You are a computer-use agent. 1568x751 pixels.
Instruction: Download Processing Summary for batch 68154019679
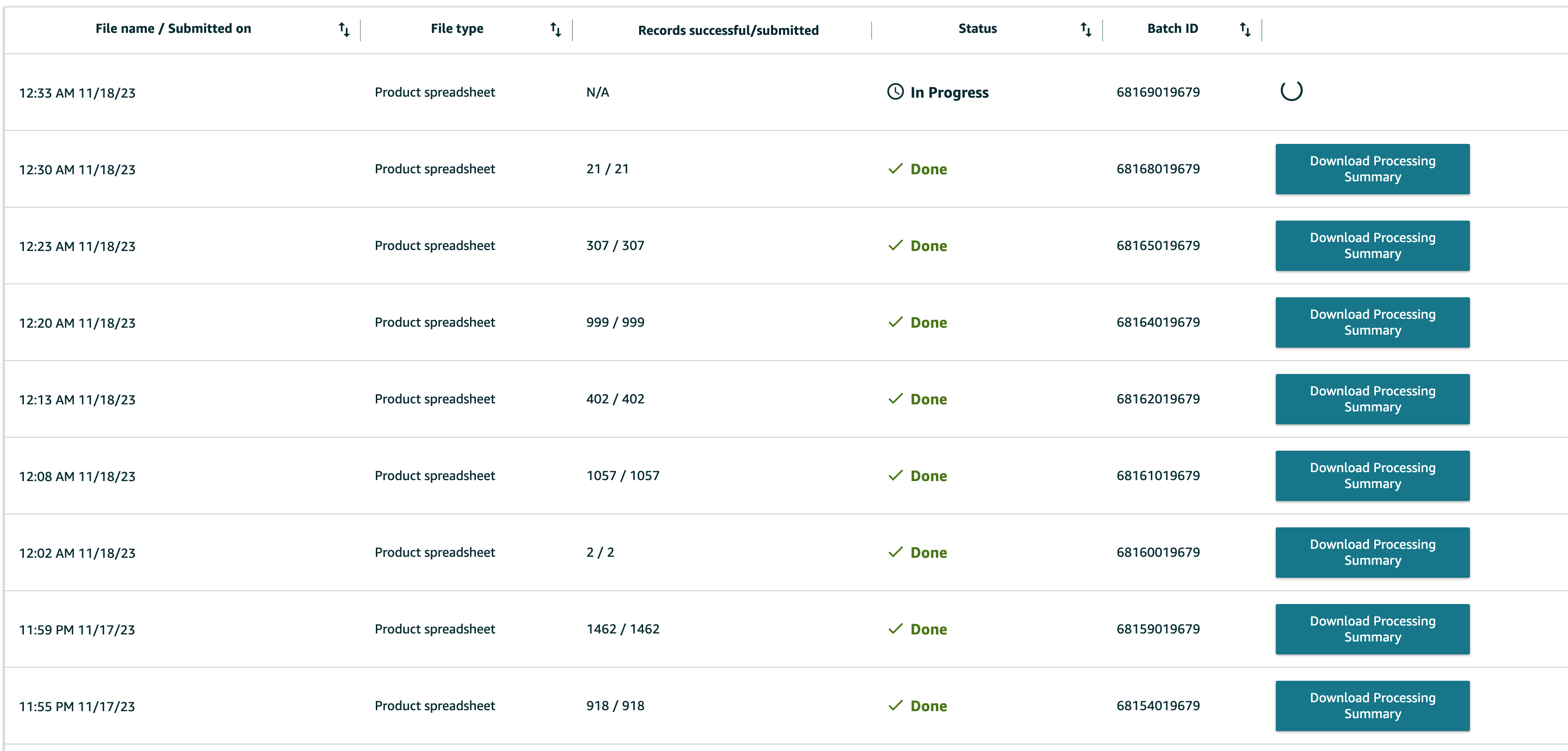(1372, 706)
